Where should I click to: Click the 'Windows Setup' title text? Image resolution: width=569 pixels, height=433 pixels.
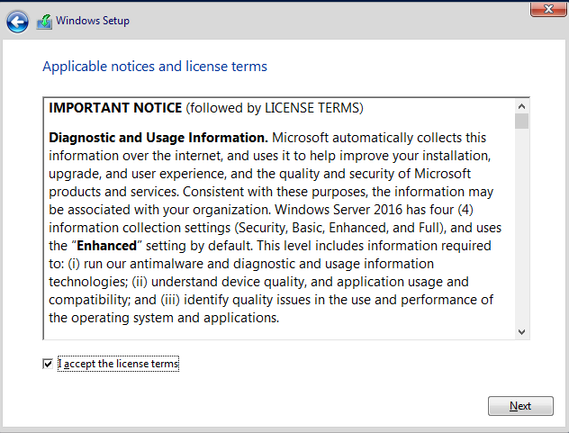pos(93,21)
